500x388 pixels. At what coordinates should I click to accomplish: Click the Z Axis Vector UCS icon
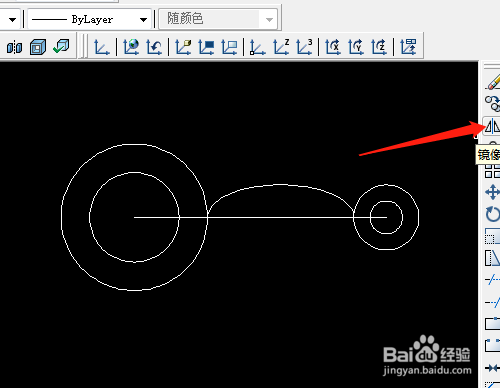point(281,47)
